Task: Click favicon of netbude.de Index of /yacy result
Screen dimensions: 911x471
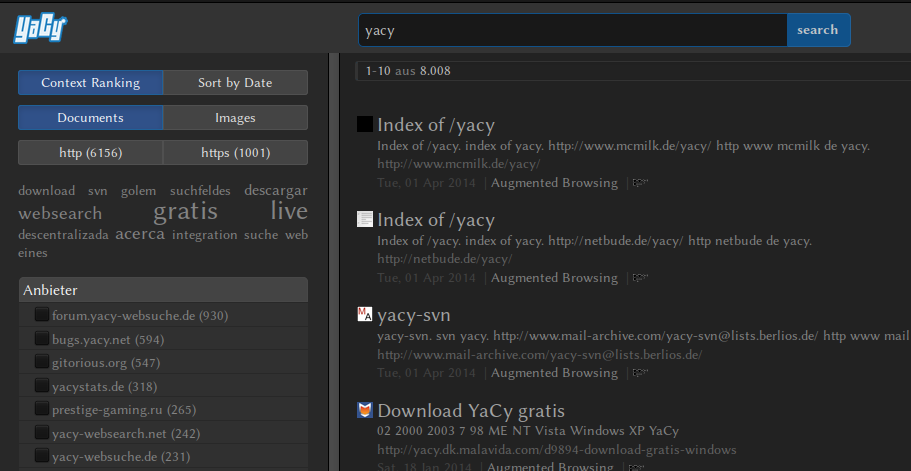Action: tap(365, 220)
